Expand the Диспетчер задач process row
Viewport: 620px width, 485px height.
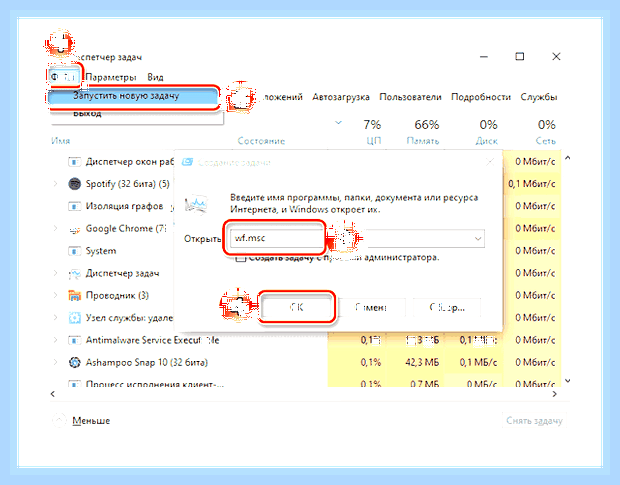55,273
